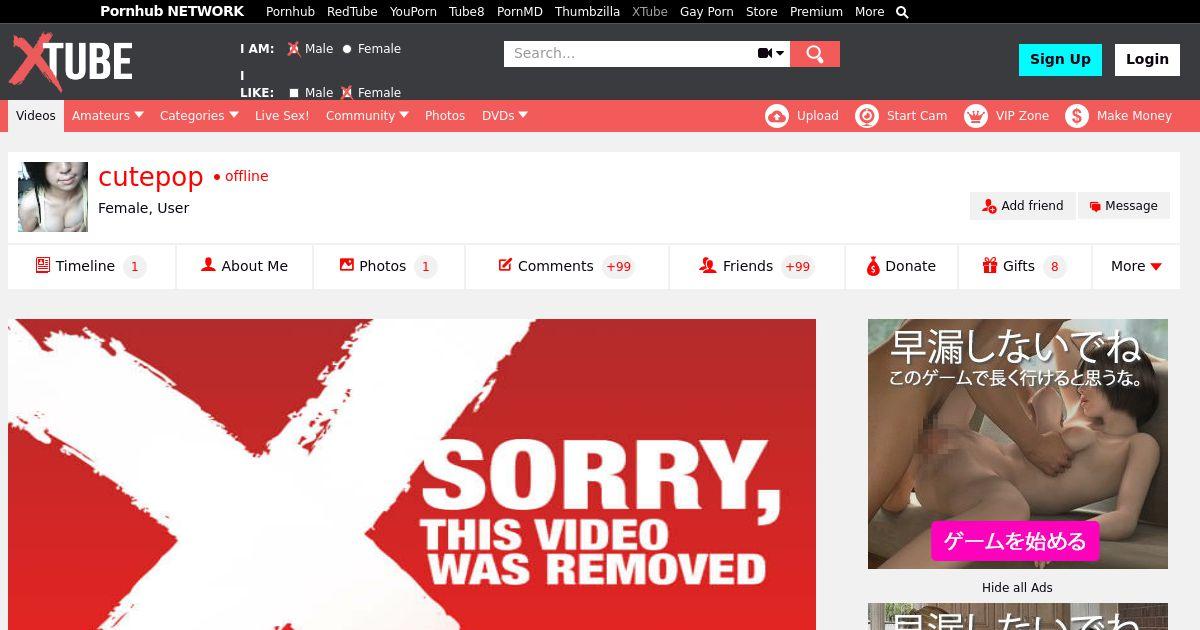The height and width of the screenshot is (630, 1200).
Task: Click the cutepop username heading
Action: pos(151,177)
